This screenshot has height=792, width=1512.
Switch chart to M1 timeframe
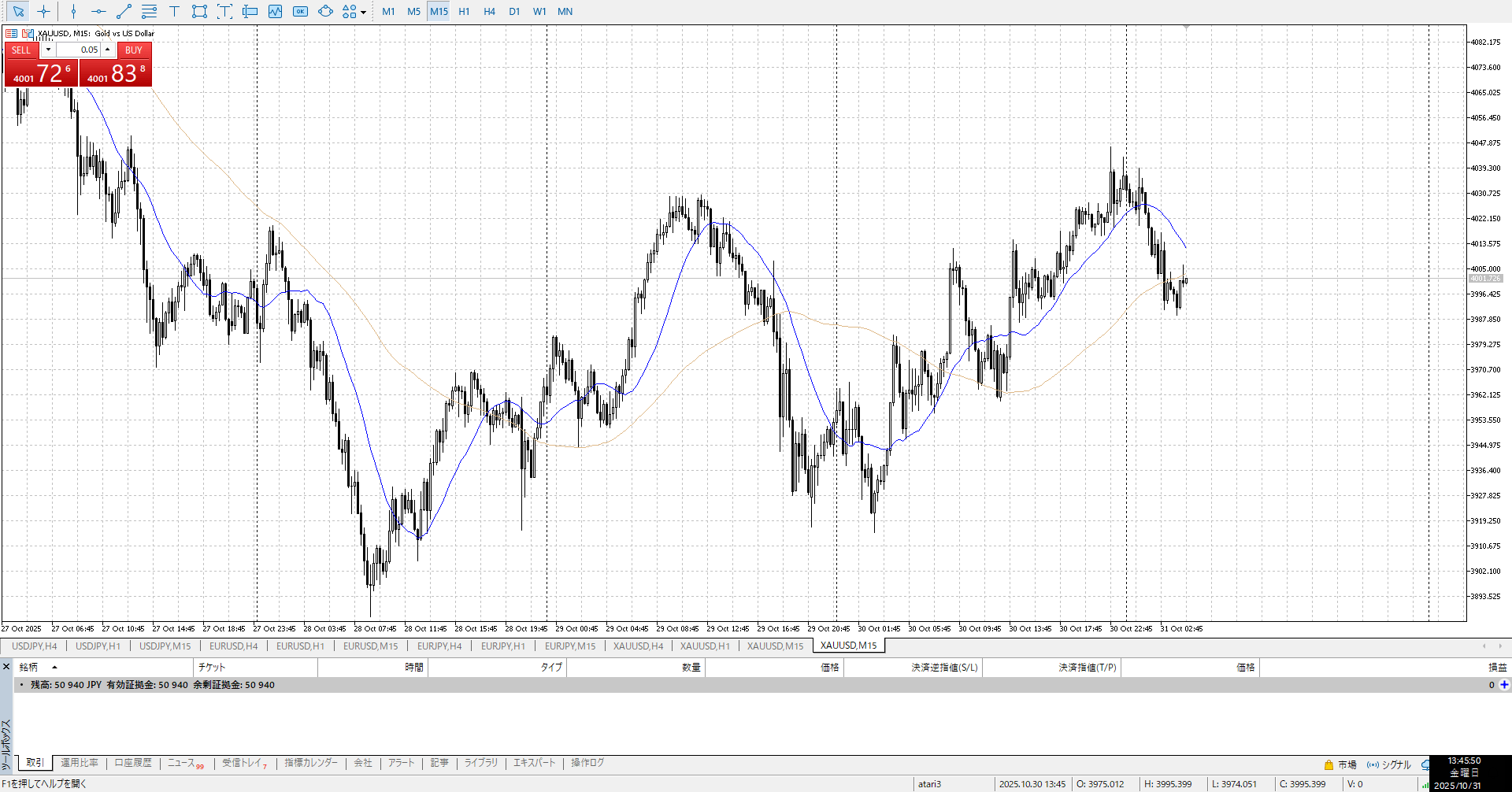[x=388, y=11]
